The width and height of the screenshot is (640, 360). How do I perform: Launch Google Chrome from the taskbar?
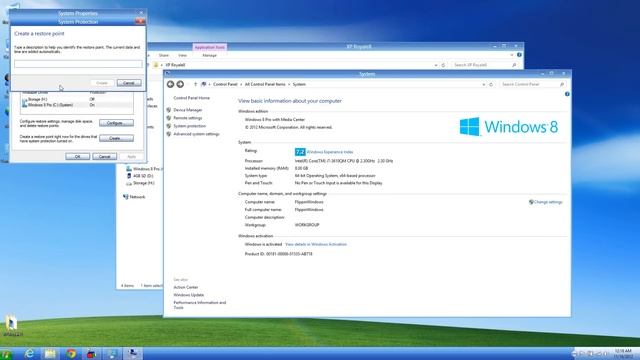point(71,354)
